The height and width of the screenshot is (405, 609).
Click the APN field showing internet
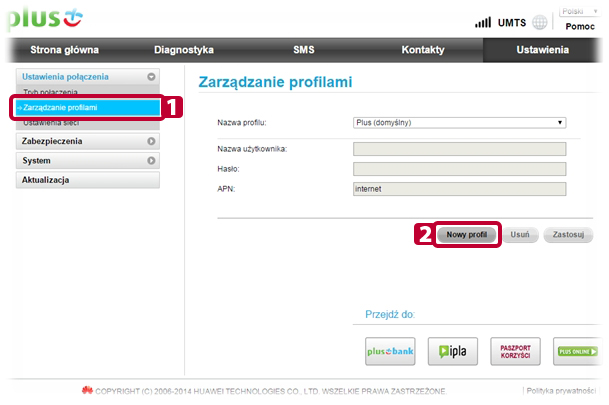(459, 189)
